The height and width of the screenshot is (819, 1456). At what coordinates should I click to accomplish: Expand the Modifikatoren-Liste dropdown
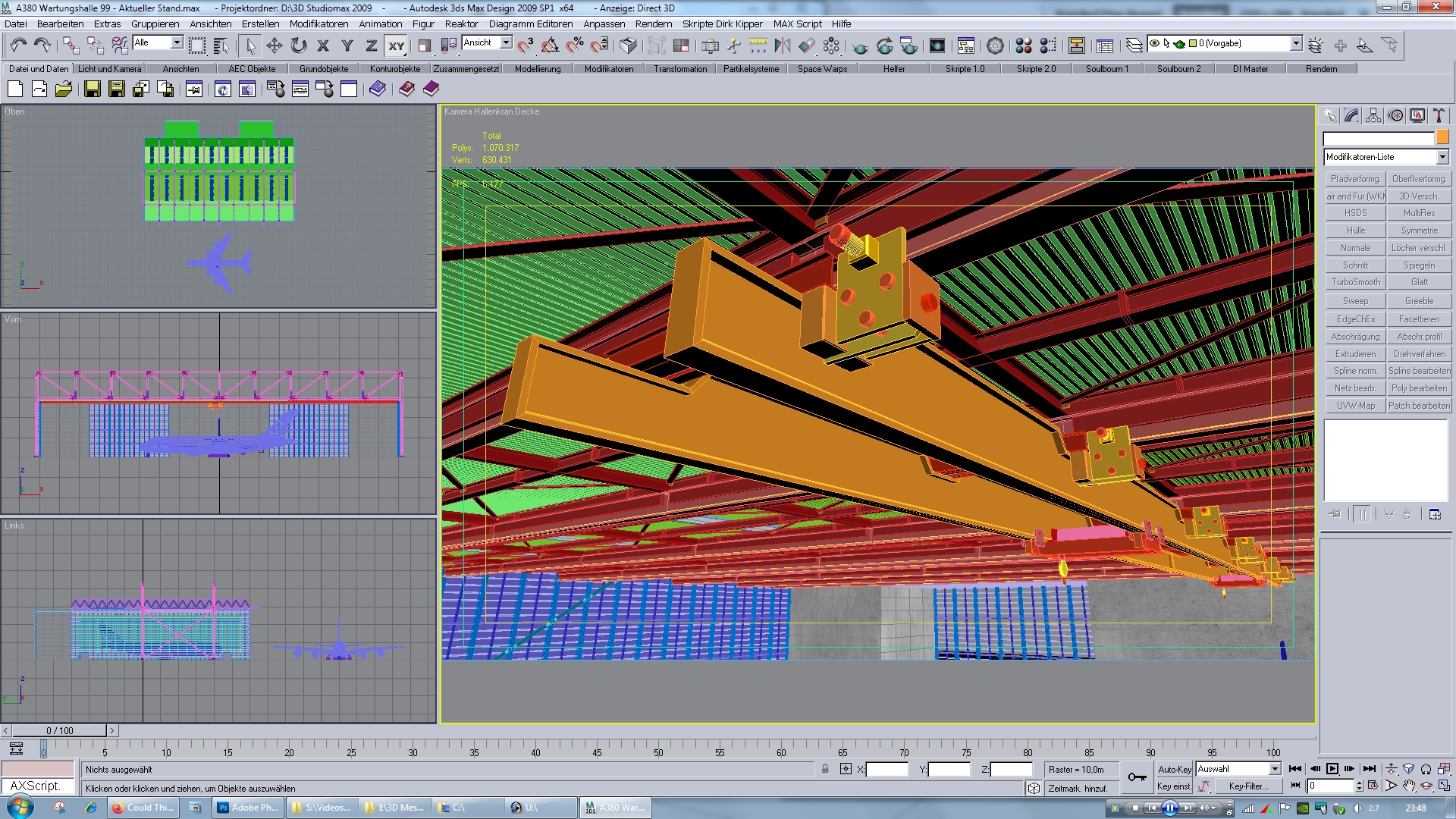pos(1442,157)
